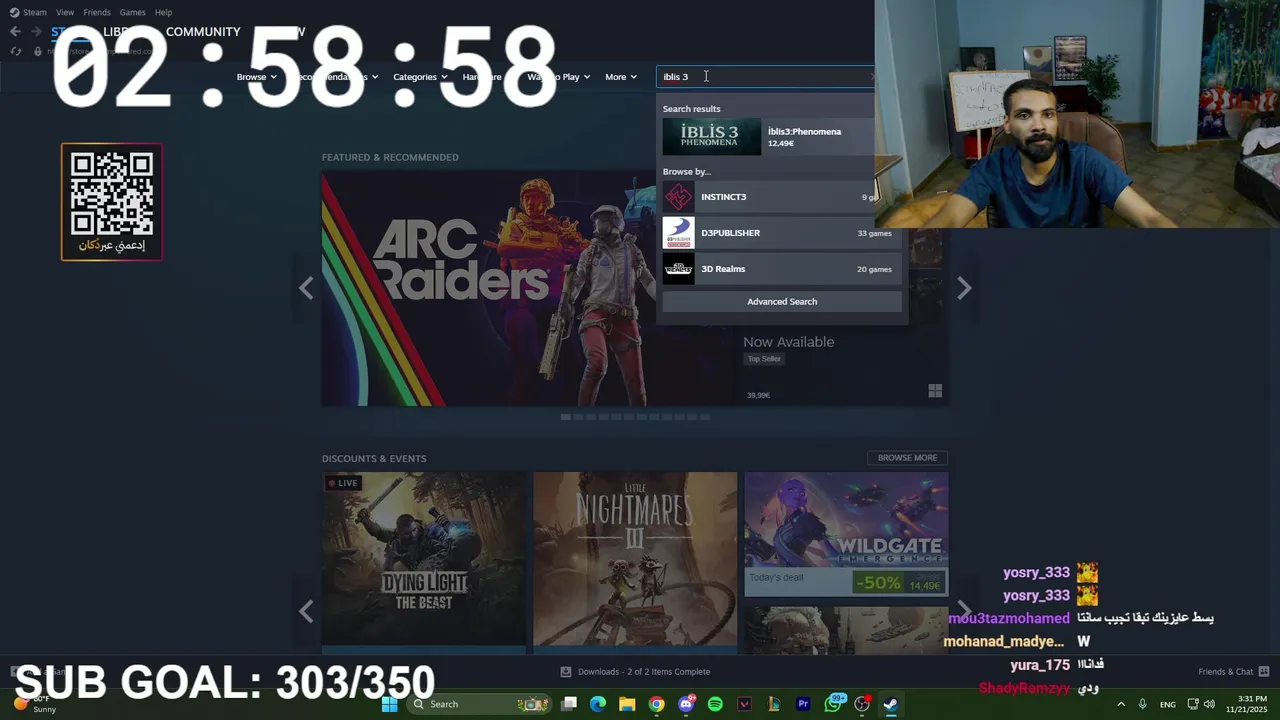The width and height of the screenshot is (1280, 720).
Task: Open Friends & Chat
Action: pos(1234,672)
